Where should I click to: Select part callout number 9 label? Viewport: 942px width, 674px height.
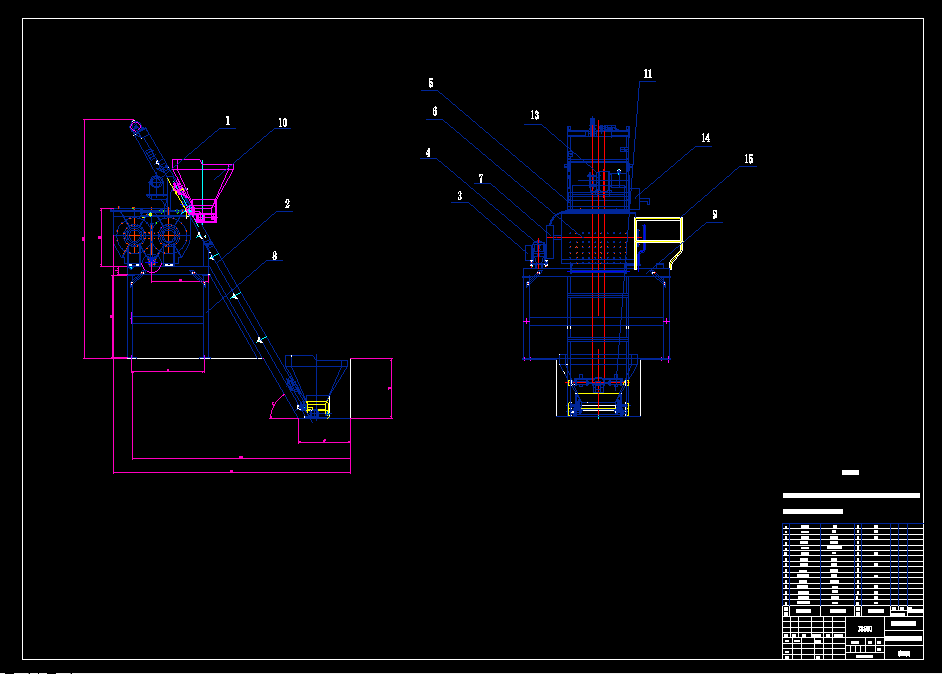point(714,214)
